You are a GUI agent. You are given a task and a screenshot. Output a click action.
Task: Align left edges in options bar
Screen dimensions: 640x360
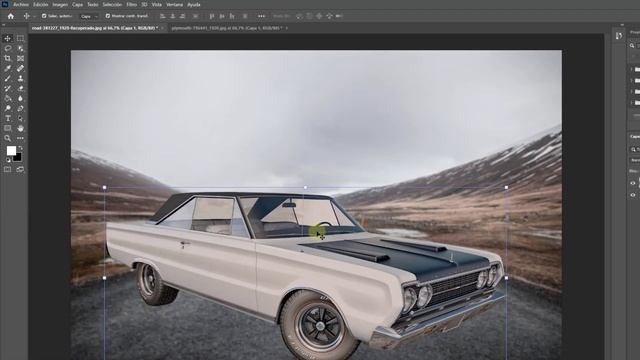click(x=162, y=16)
